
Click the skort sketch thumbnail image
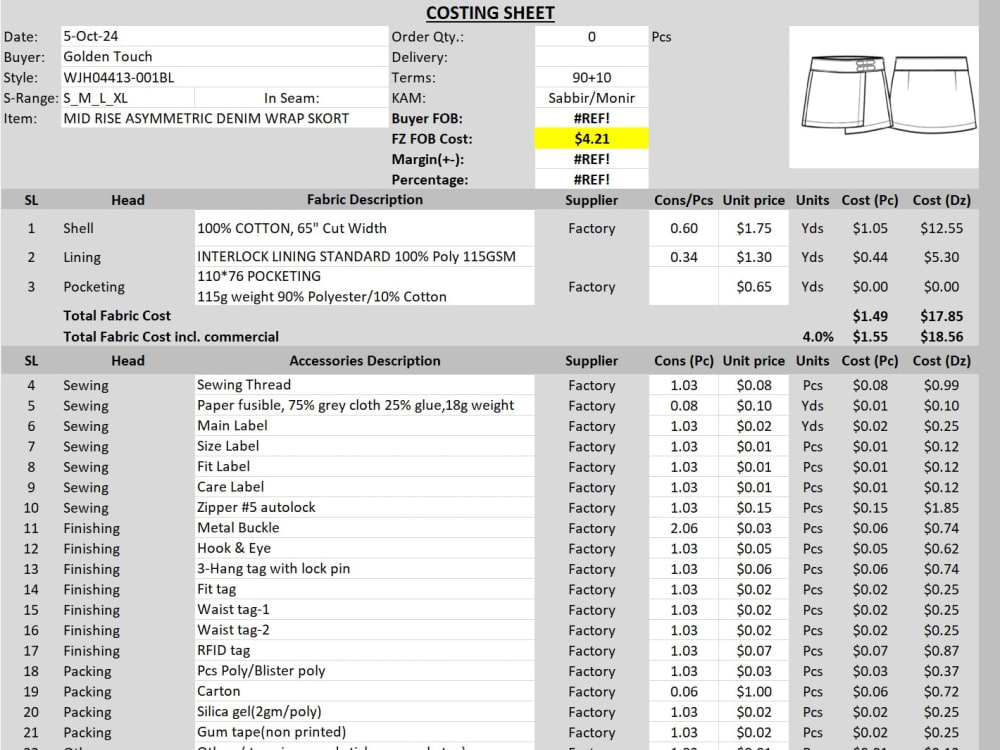click(883, 97)
